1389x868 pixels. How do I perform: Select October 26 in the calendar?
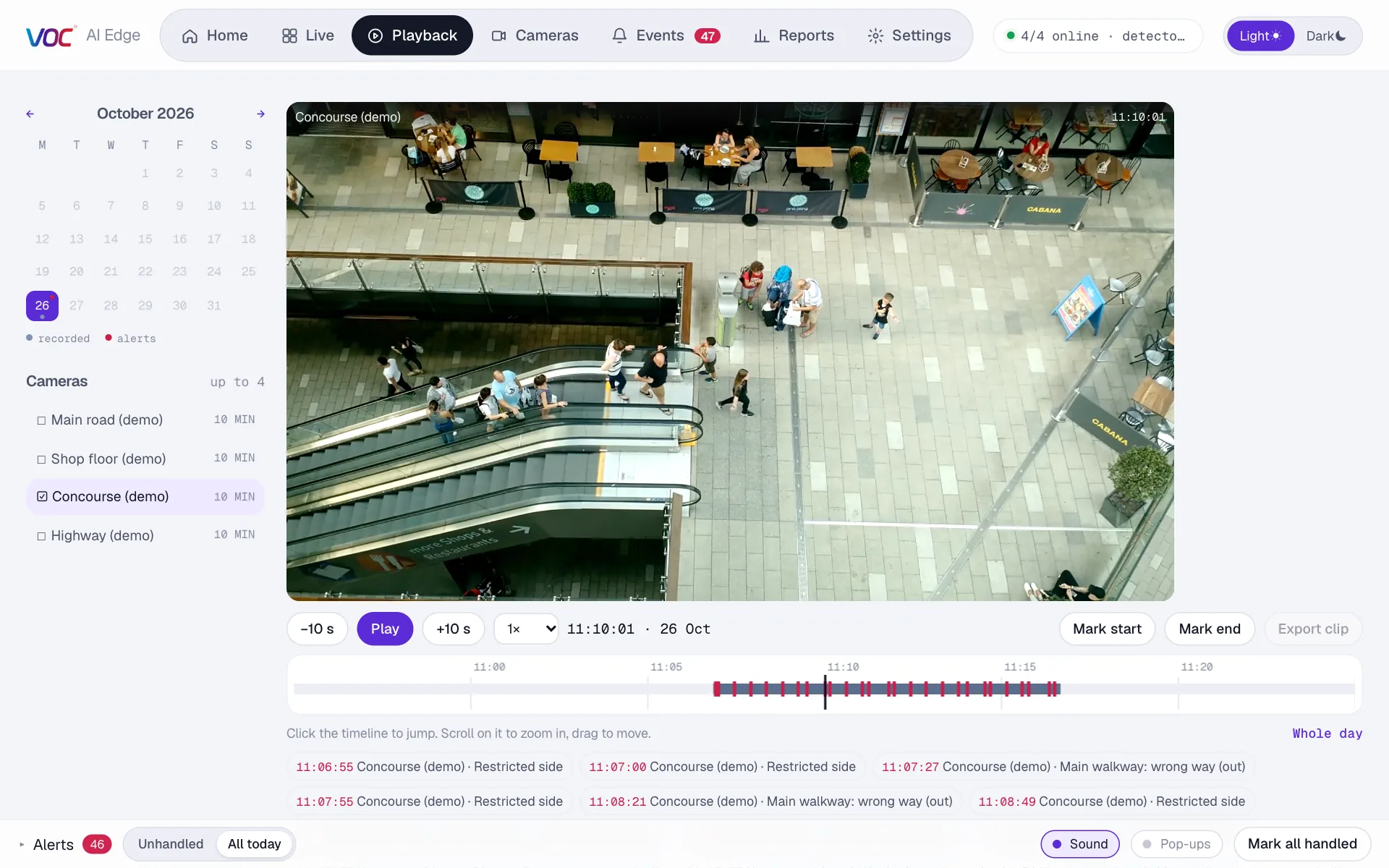[42, 305]
